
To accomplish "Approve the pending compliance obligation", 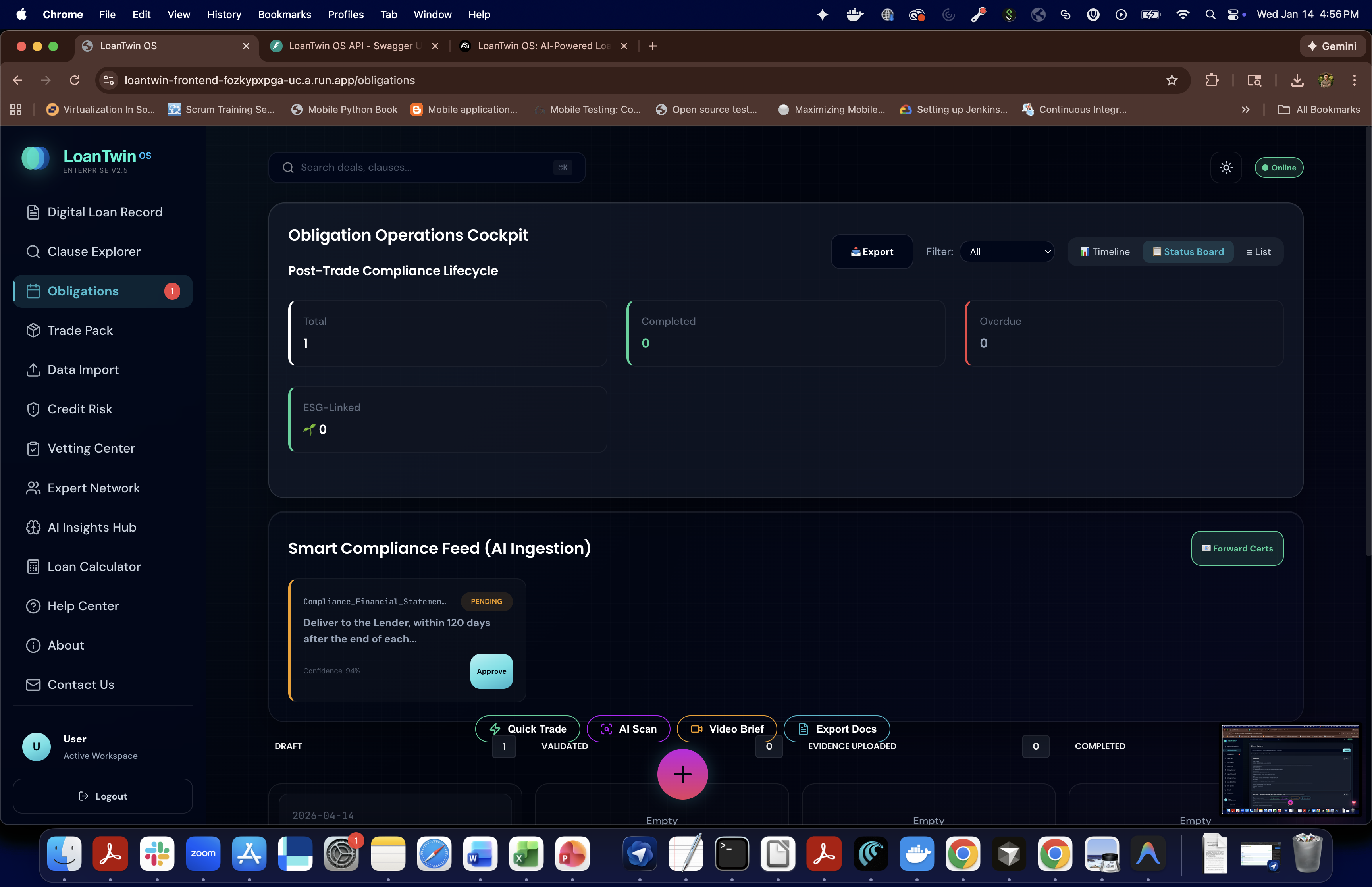I will [491, 671].
